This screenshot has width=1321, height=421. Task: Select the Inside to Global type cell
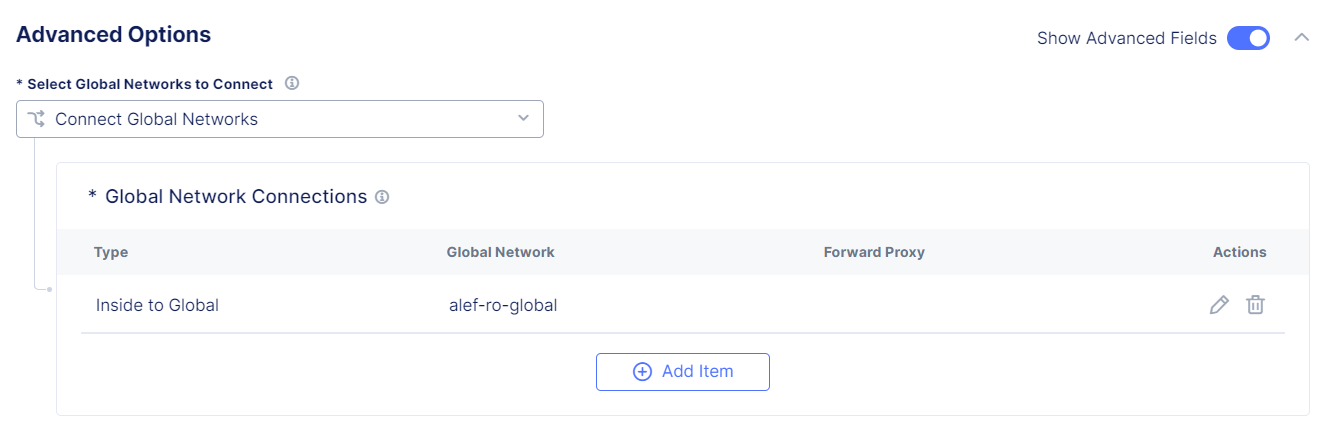point(157,305)
